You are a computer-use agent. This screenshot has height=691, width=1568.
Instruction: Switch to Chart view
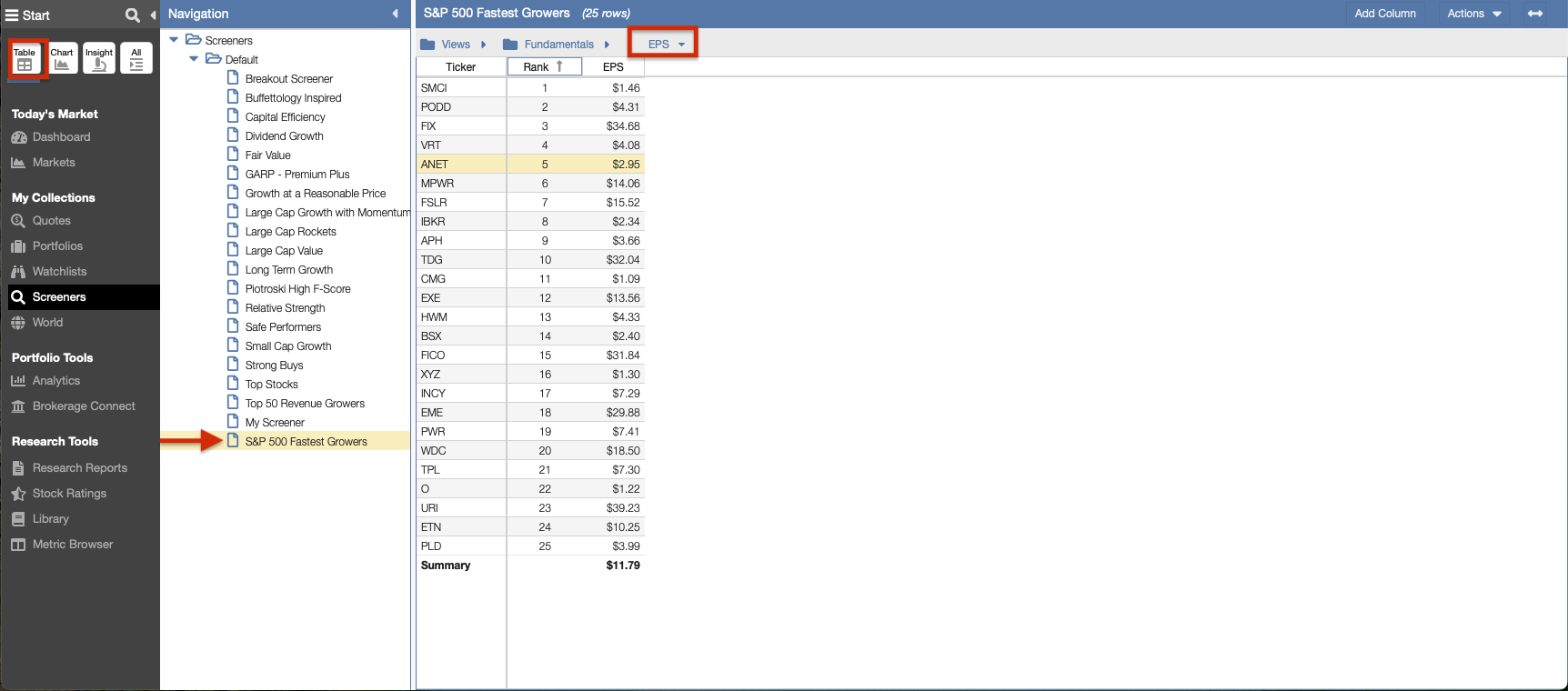click(62, 59)
